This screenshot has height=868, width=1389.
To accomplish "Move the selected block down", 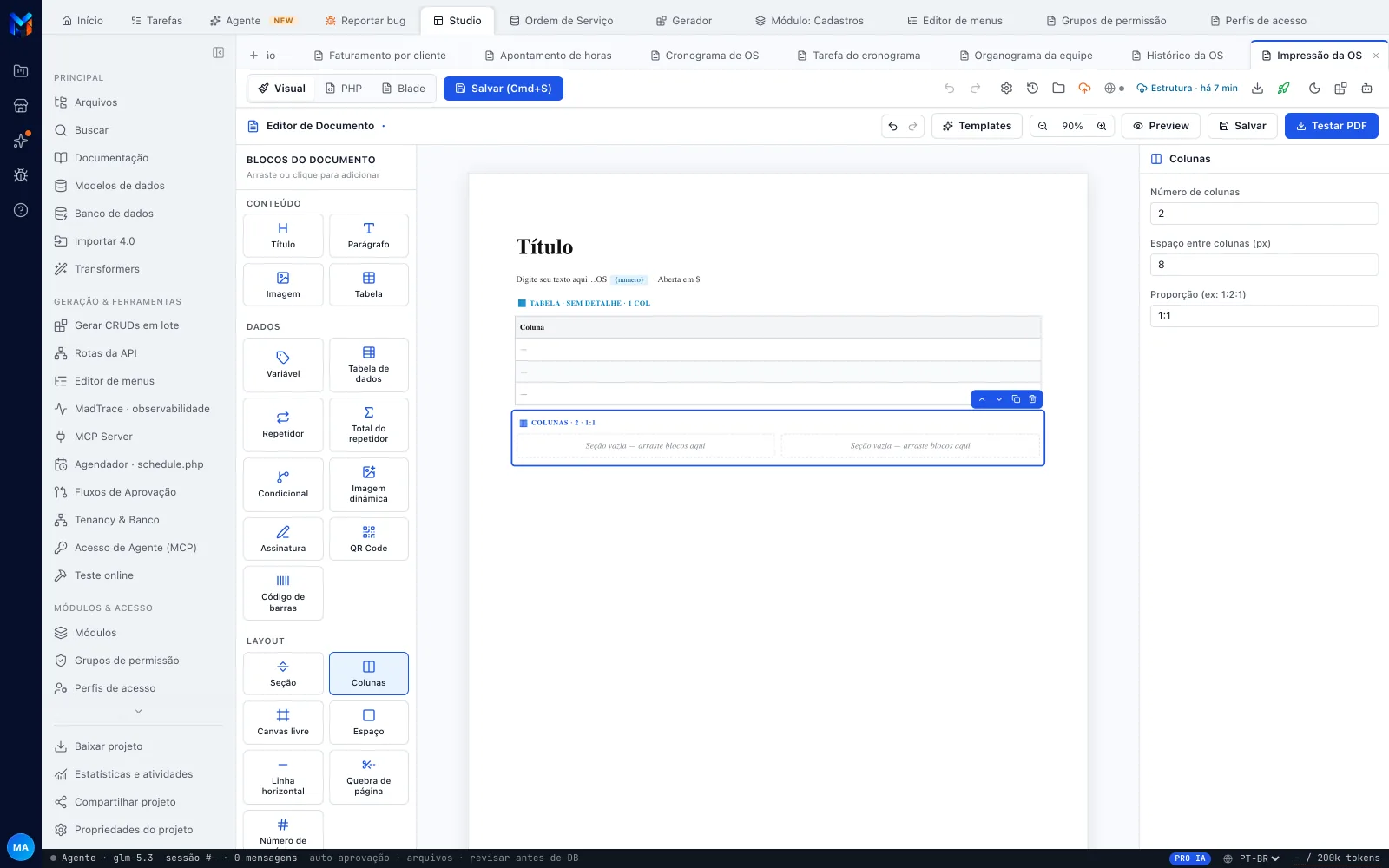I will pos(999,399).
